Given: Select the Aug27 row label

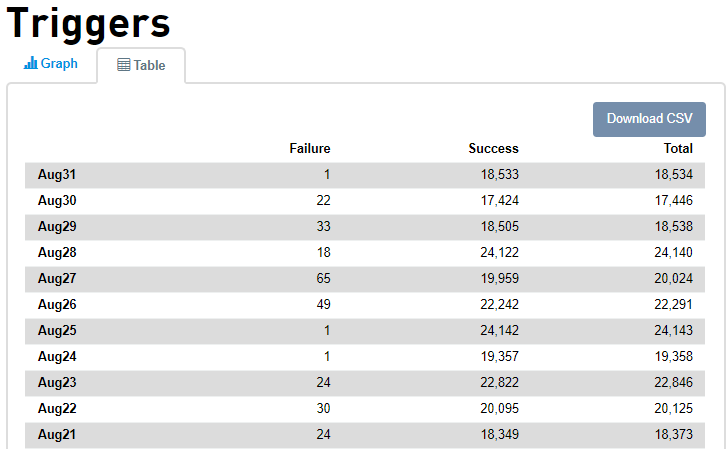Looking at the screenshot, I should 57,279.
